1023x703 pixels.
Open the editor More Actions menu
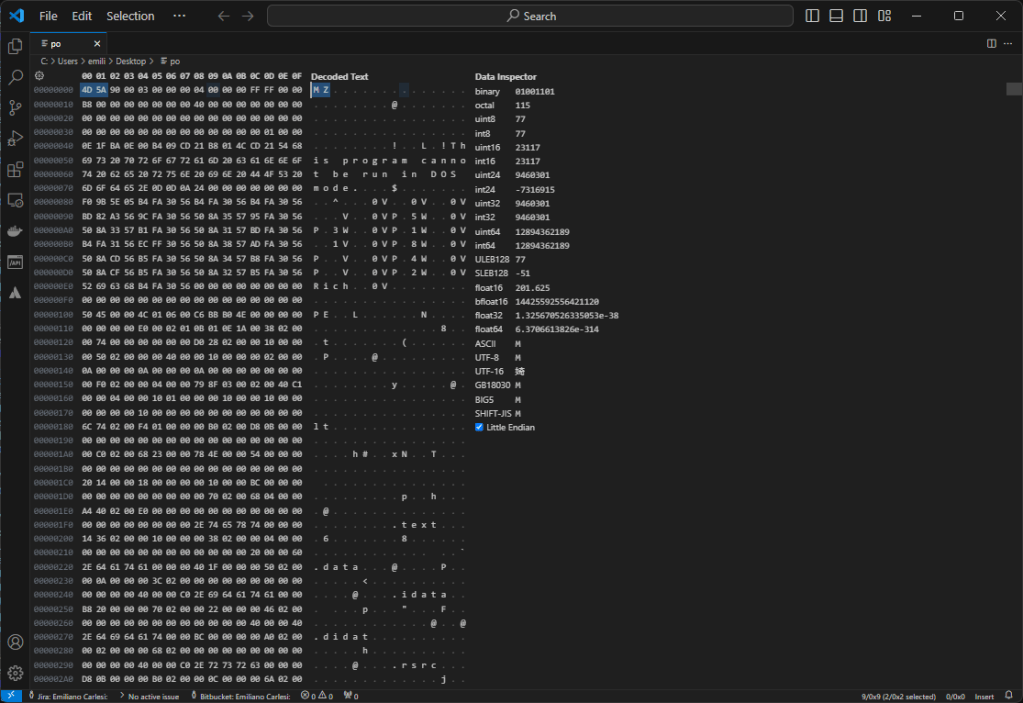coord(1008,43)
